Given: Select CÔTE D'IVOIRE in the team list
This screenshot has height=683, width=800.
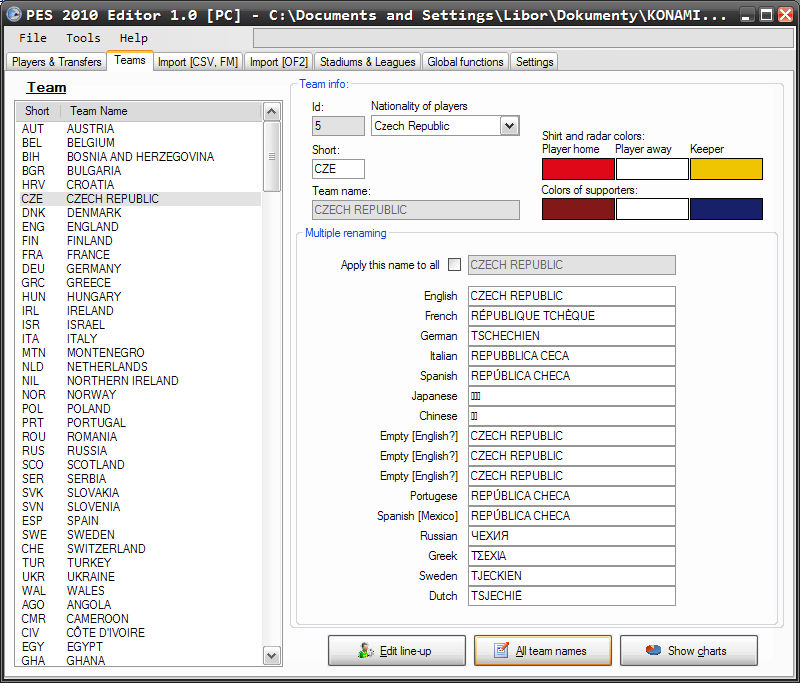Looking at the screenshot, I should (140, 633).
